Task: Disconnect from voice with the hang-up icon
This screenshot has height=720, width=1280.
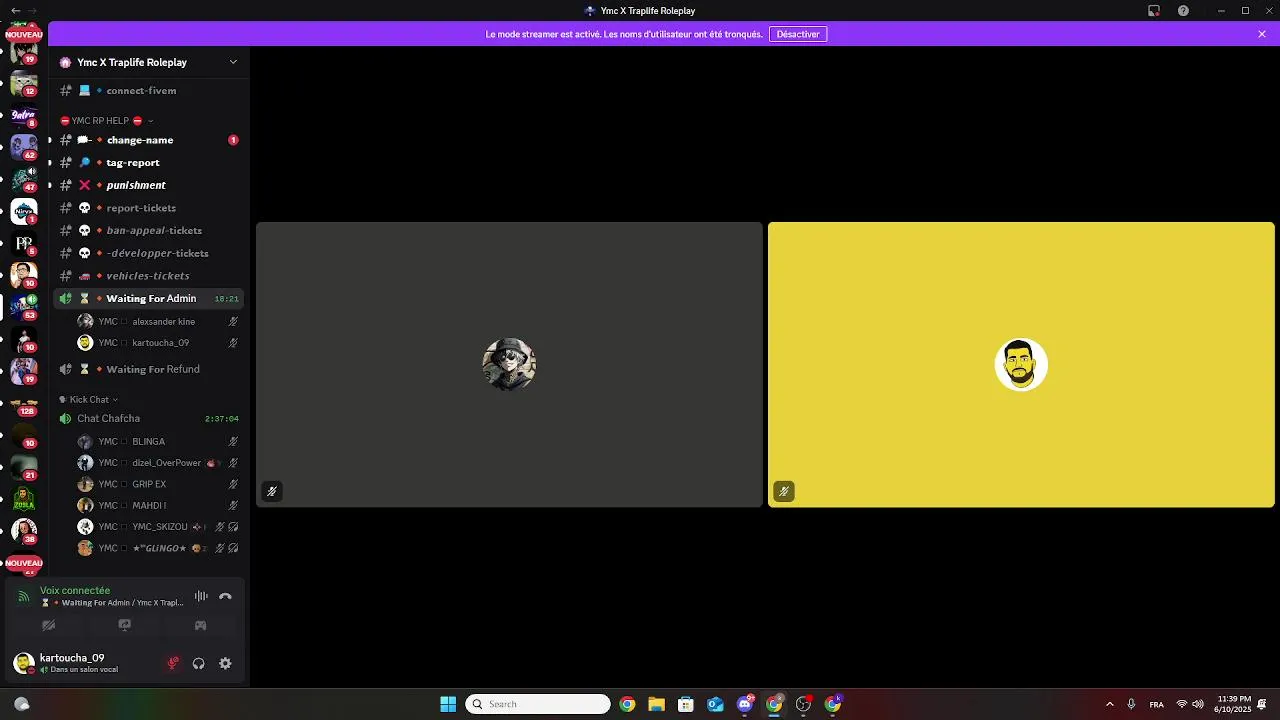Action: click(x=225, y=596)
